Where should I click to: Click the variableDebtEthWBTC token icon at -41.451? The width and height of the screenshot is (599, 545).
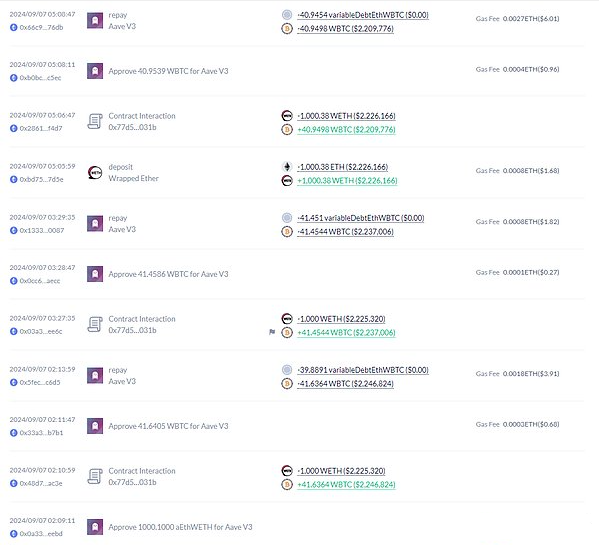[287, 218]
